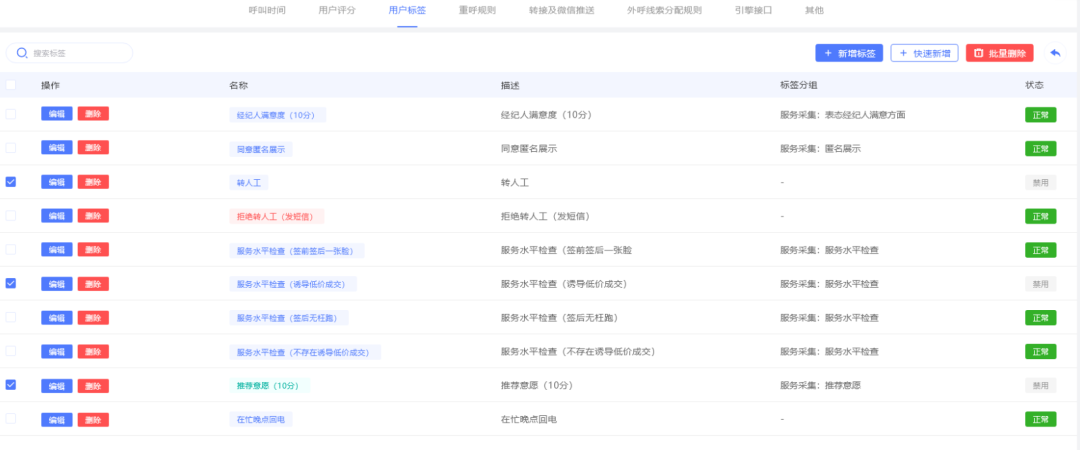The height and width of the screenshot is (450, 1080).
Task: Edit the 经纪人满意度（10分） tag
Action: [x=56, y=114]
